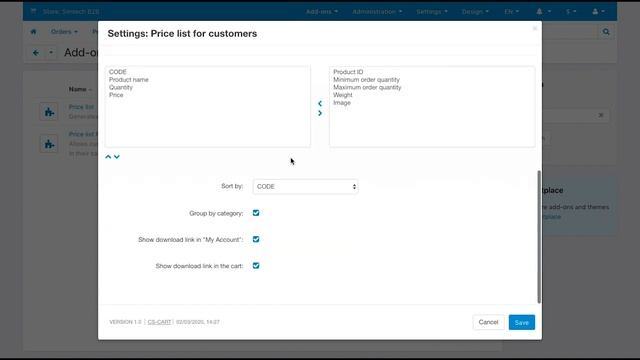Open the language EN dropdown
The width and height of the screenshot is (640, 360).
[x=511, y=11]
